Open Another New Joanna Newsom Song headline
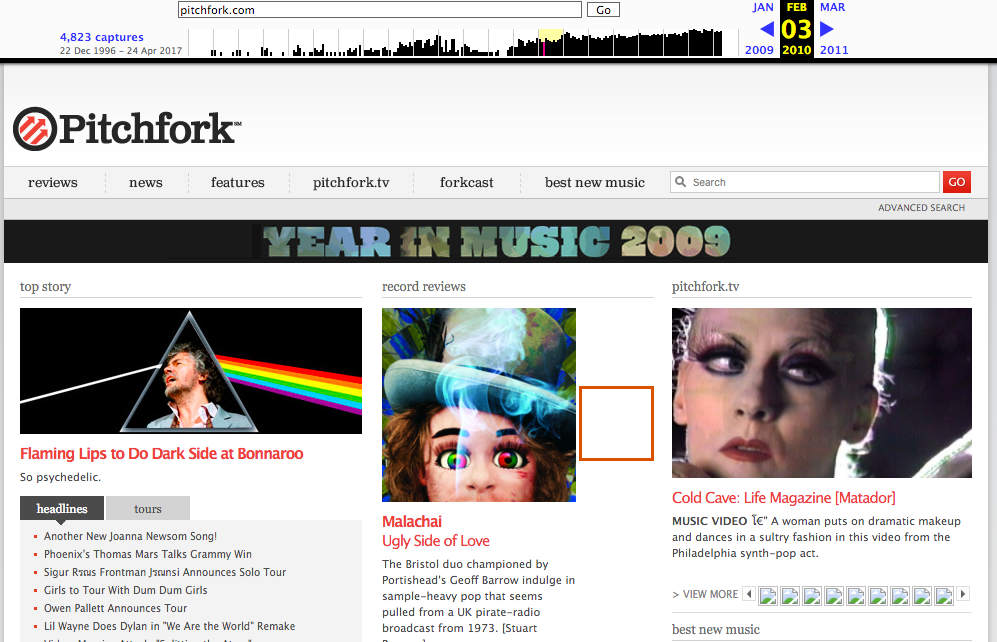The height and width of the screenshot is (642, 997). [x=130, y=536]
